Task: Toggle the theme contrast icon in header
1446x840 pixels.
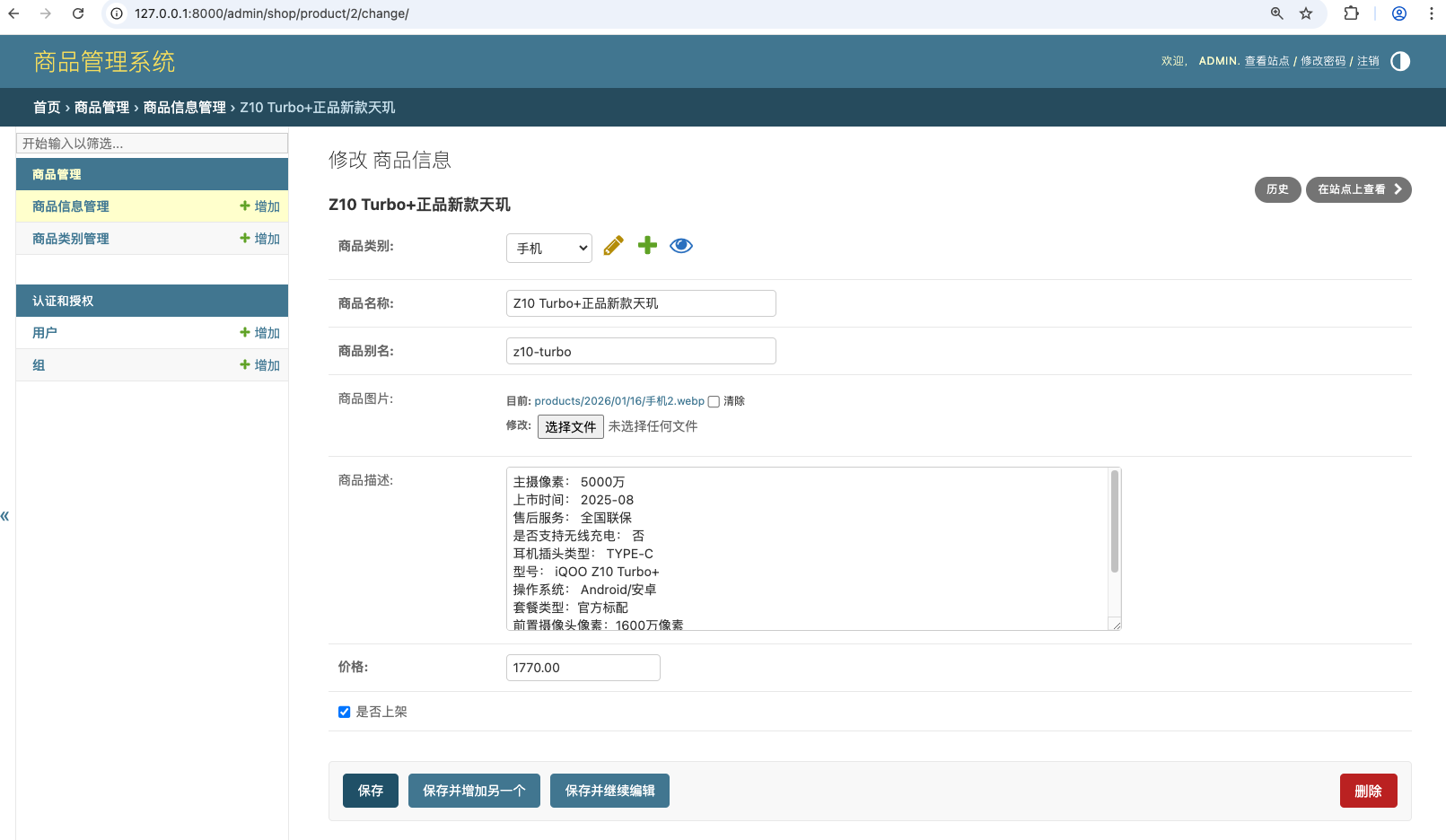Action: pos(1400,61)
